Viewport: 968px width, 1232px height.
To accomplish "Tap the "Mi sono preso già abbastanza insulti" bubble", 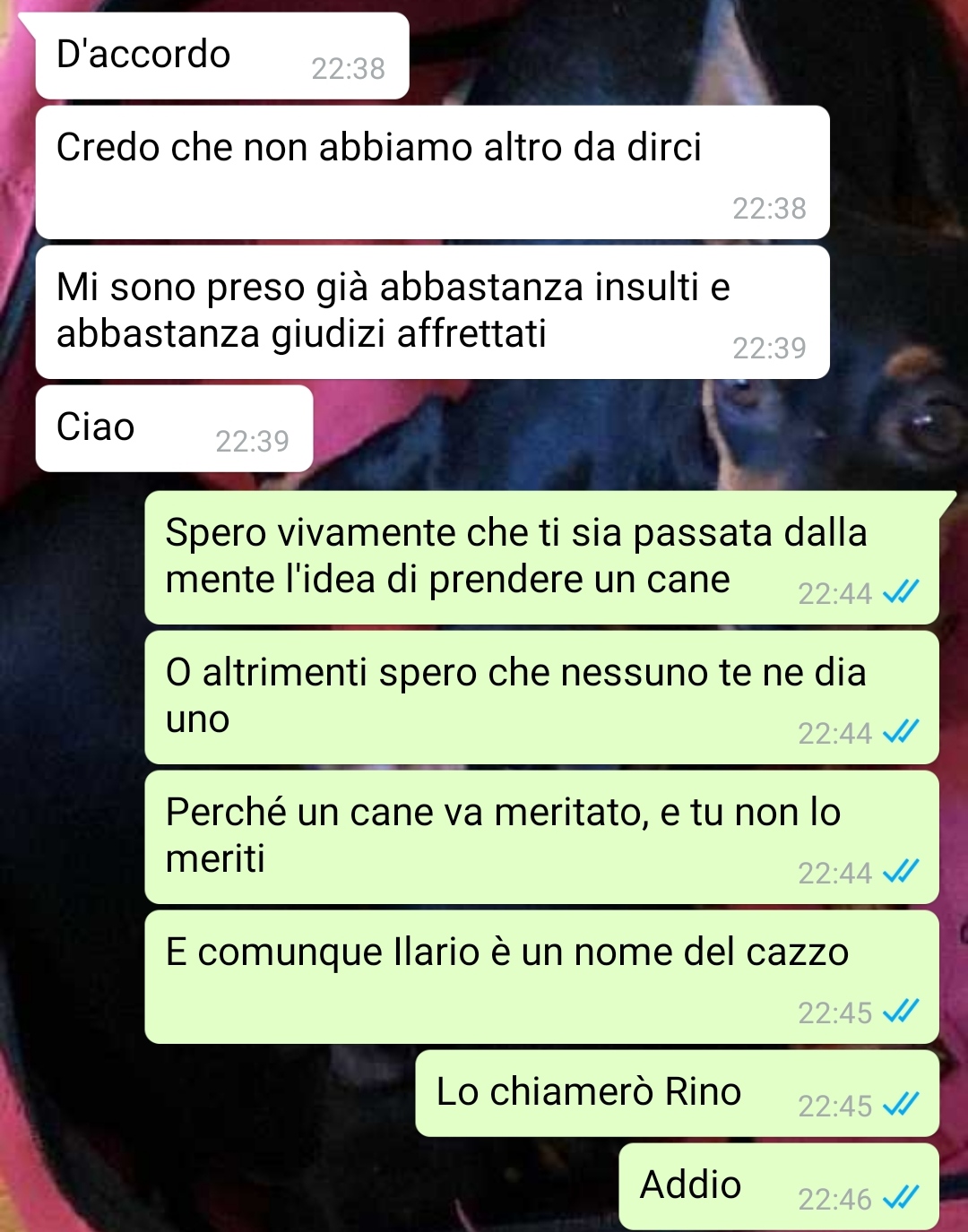I will [x=432, y=312].
